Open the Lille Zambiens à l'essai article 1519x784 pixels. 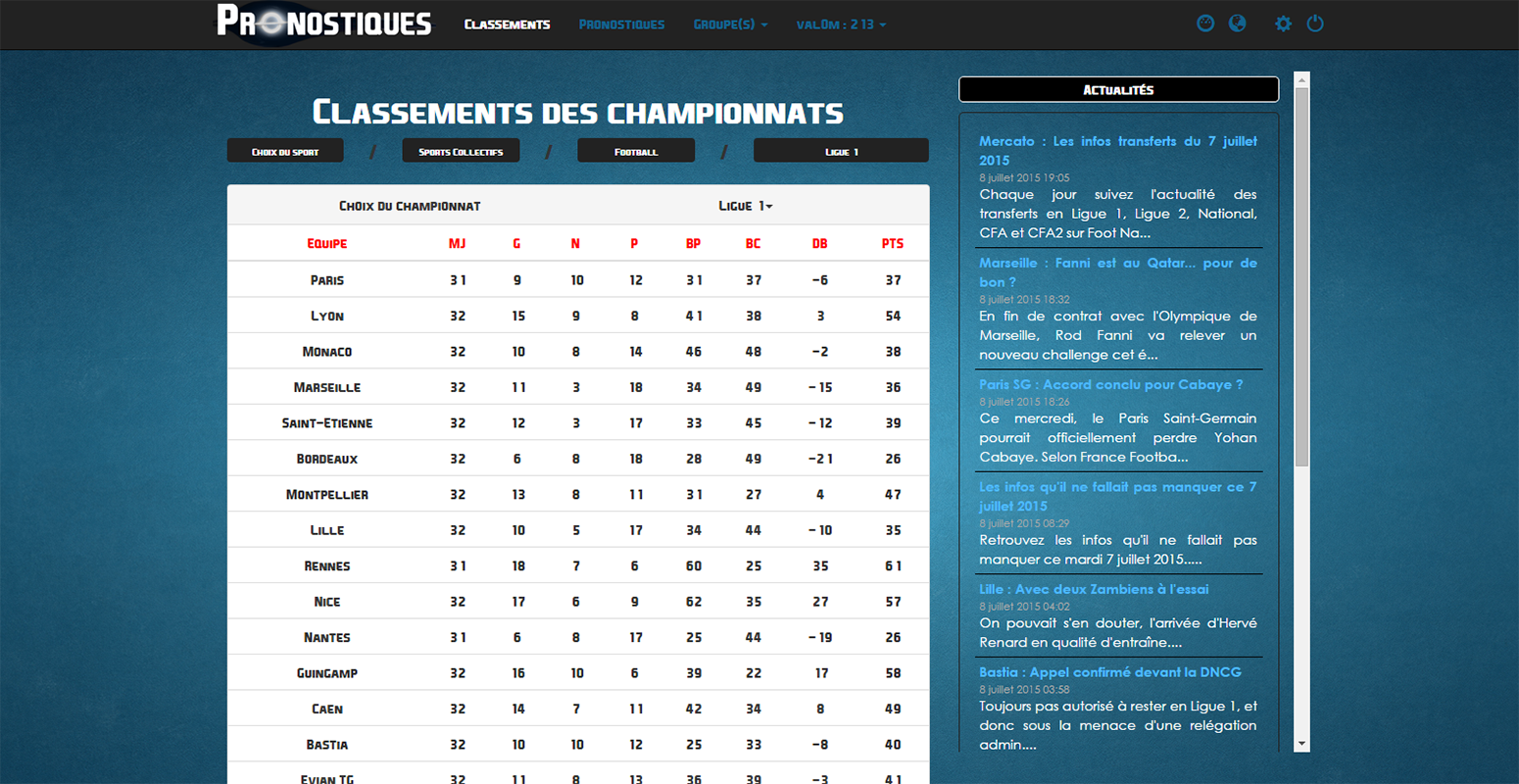click(1094, 589)
